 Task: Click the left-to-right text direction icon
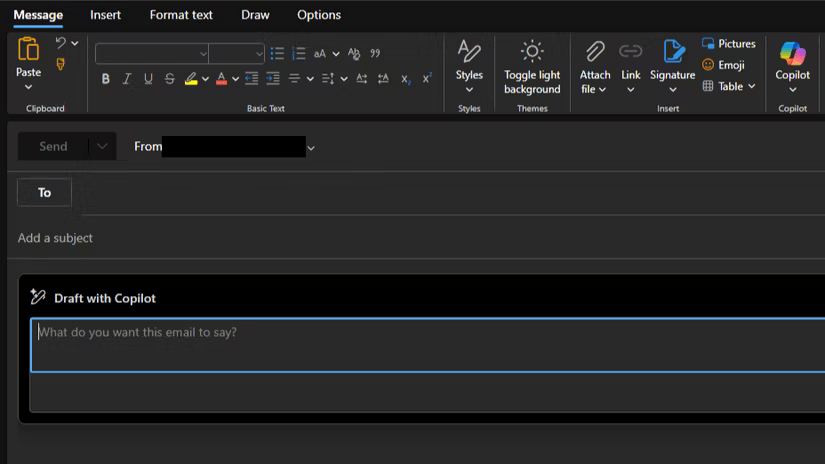[x=361, y=79]
